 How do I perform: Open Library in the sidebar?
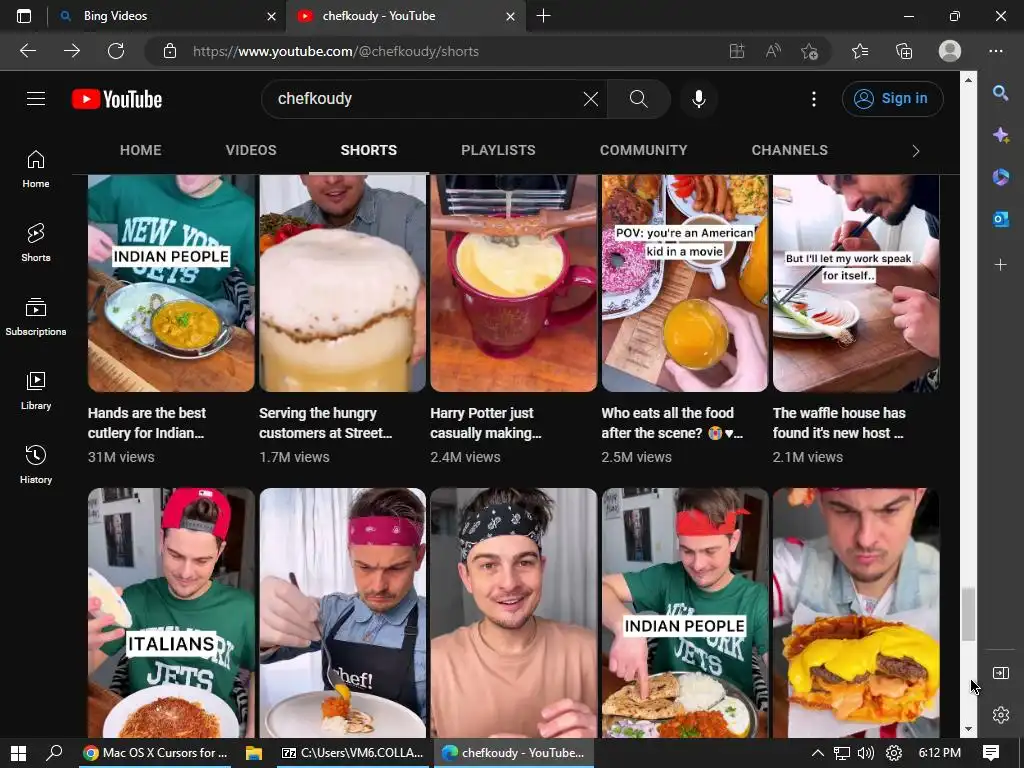[36, 391]
